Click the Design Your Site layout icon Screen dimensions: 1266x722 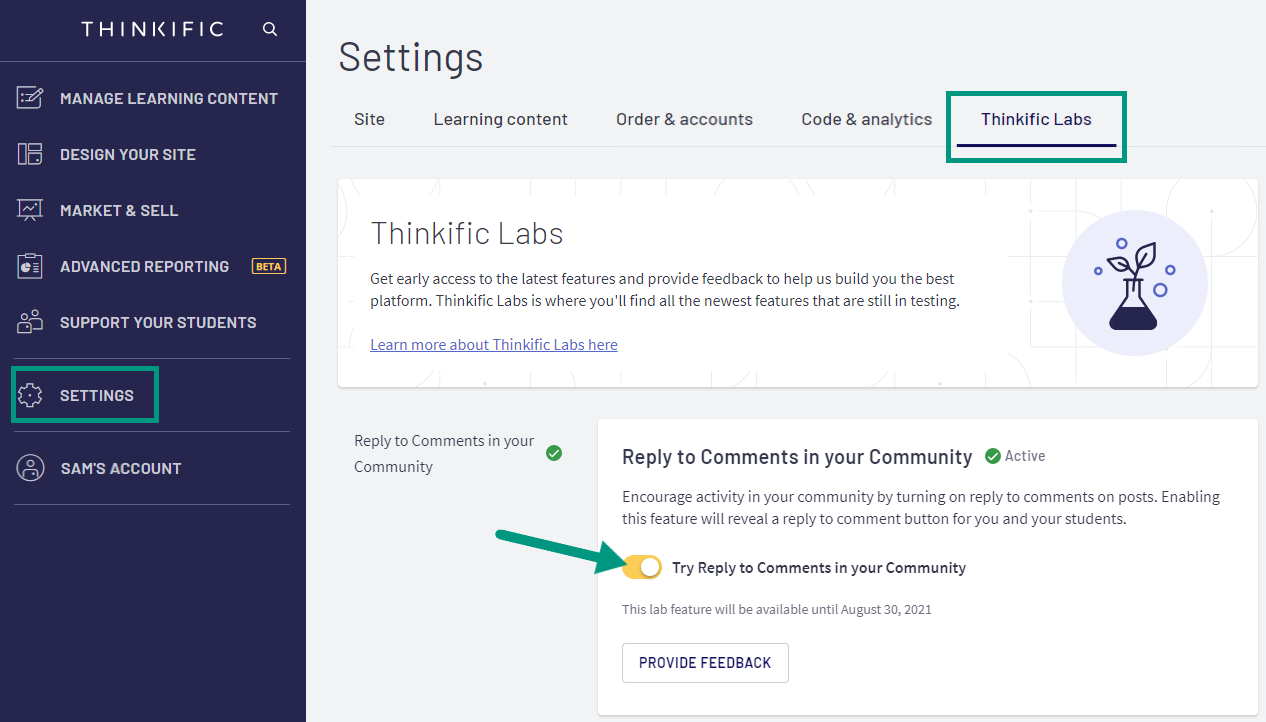30,154
